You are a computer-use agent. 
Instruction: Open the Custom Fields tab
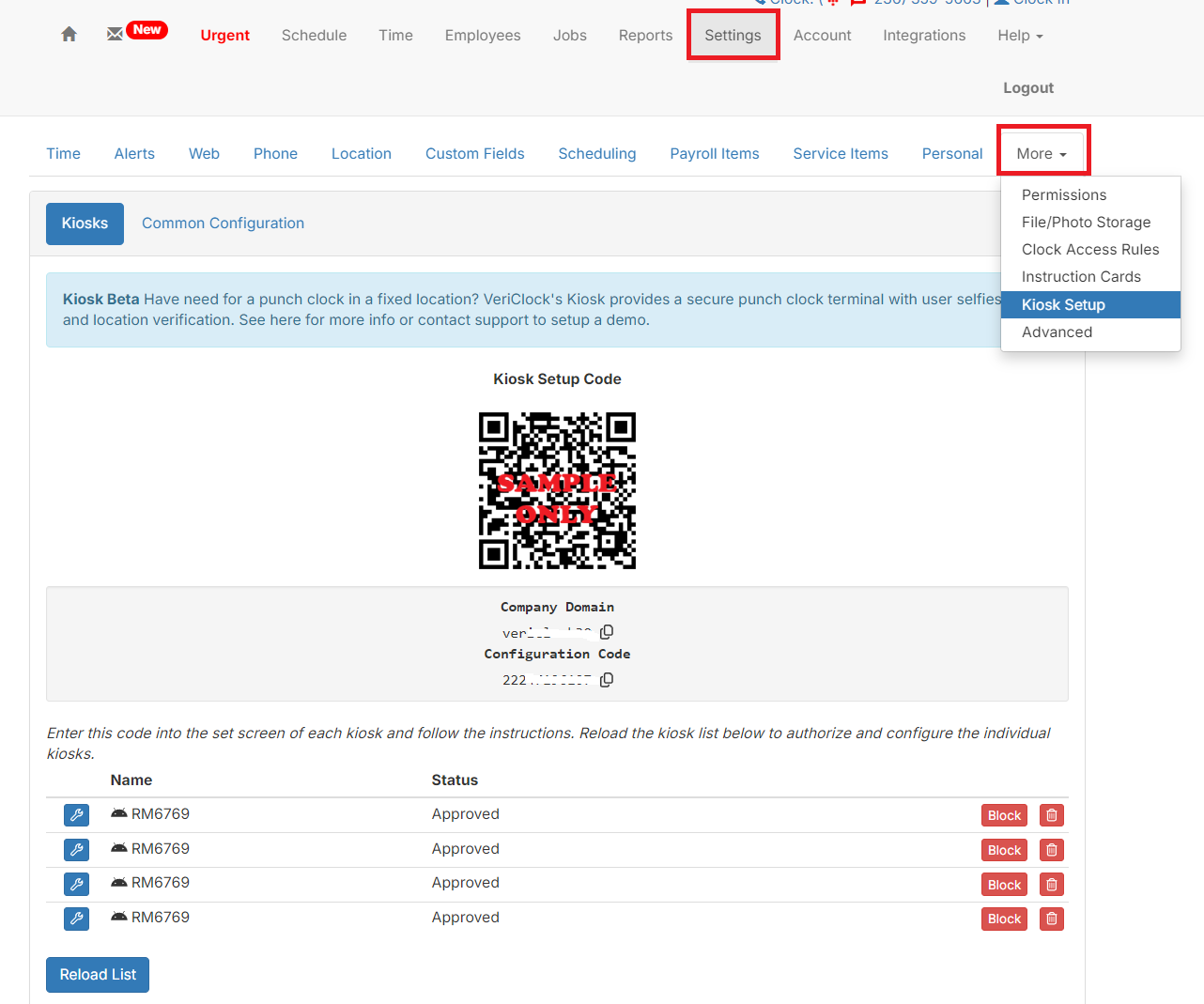pos(475,154)
